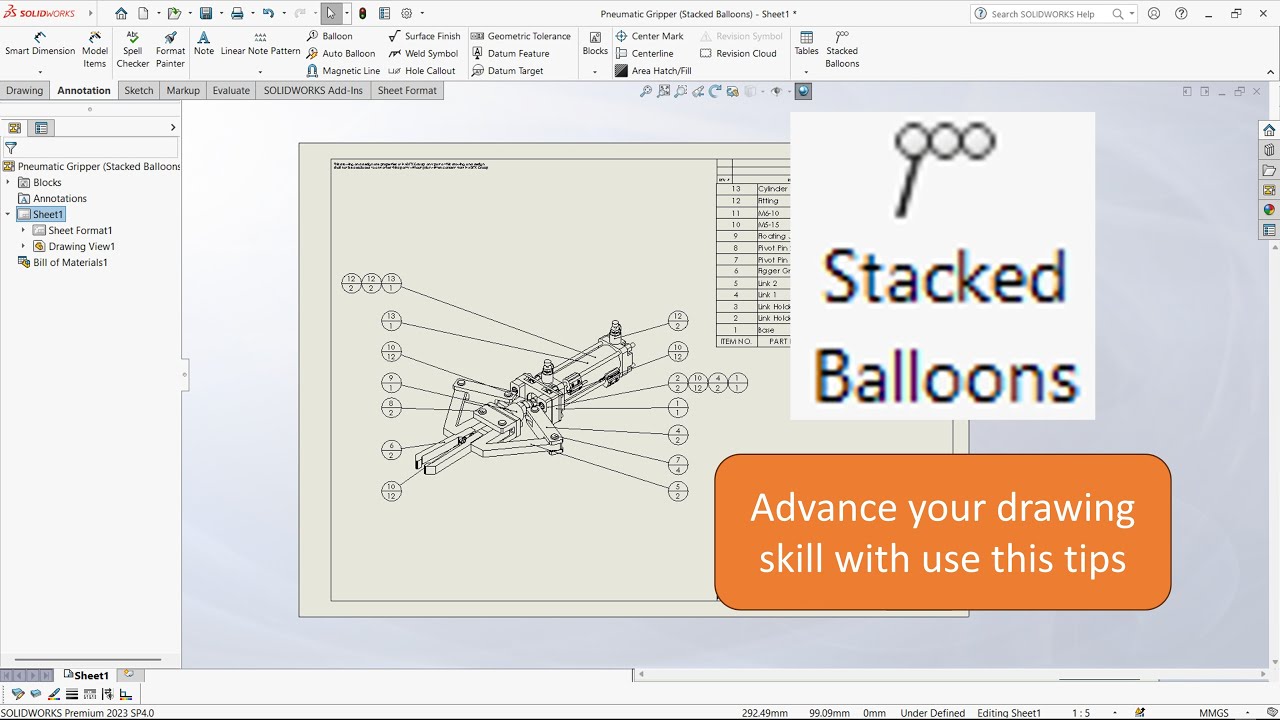Add a new sheet with the tab icon
1280x720 pixels.
[128, 674]
